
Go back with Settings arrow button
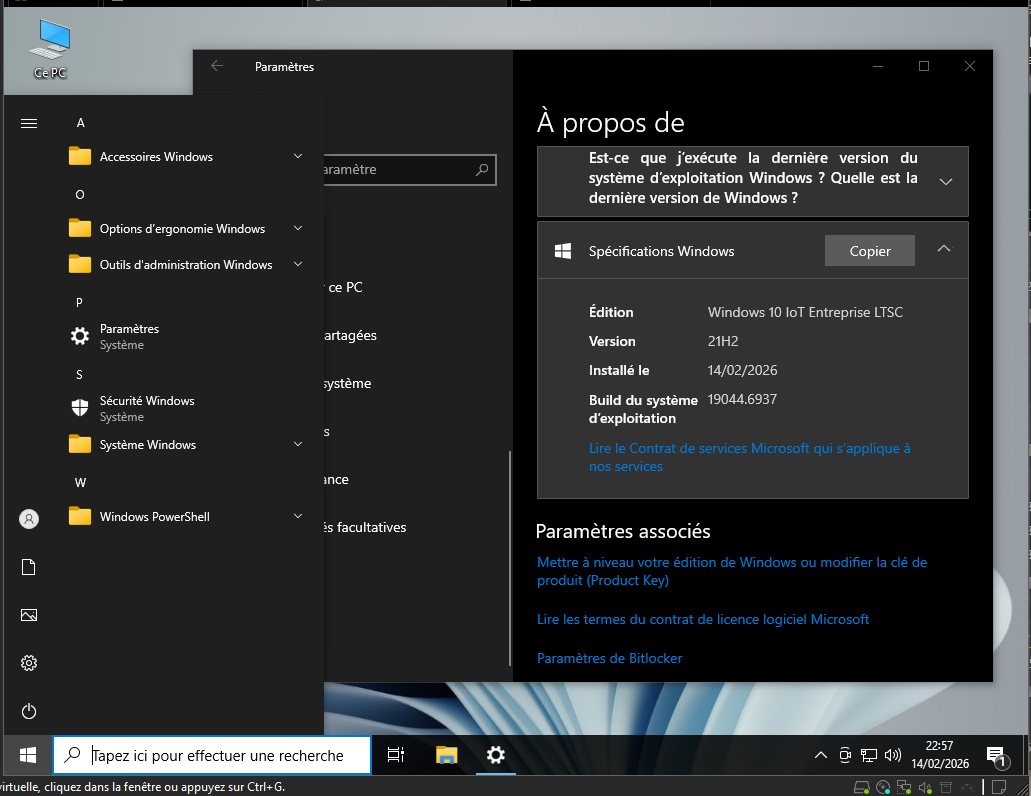[217, 66]
